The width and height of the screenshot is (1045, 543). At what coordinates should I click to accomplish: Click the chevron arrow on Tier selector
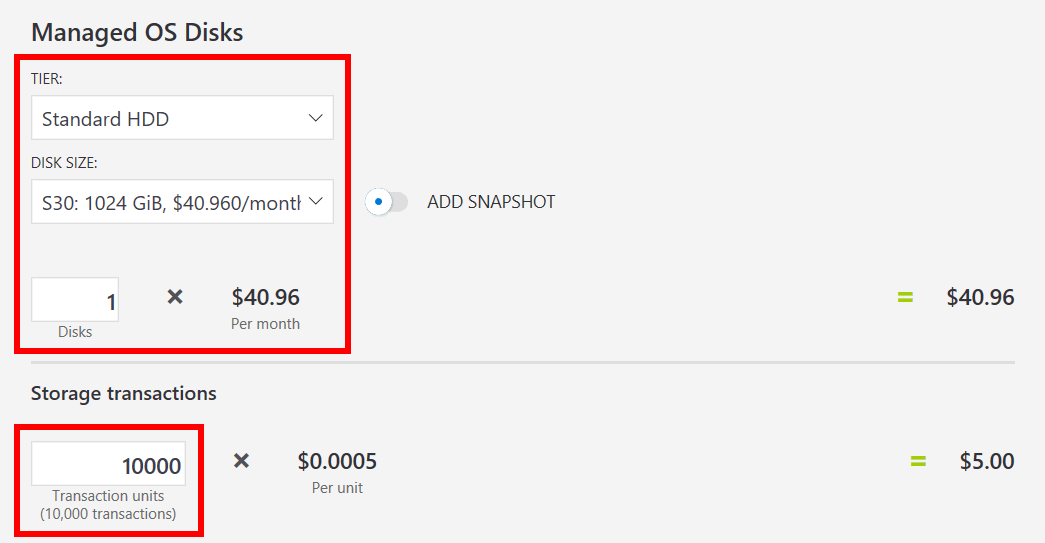[316, 118]
